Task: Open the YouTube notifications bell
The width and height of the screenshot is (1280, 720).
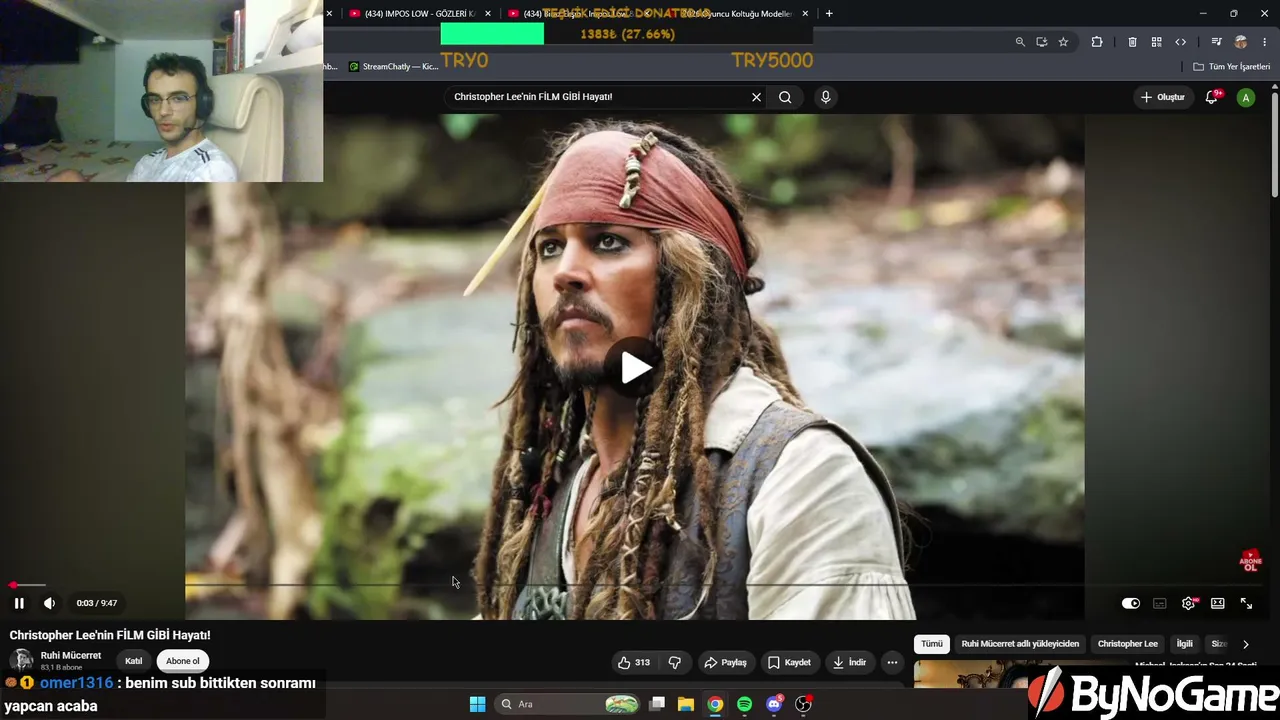Action: point(1212,97)
